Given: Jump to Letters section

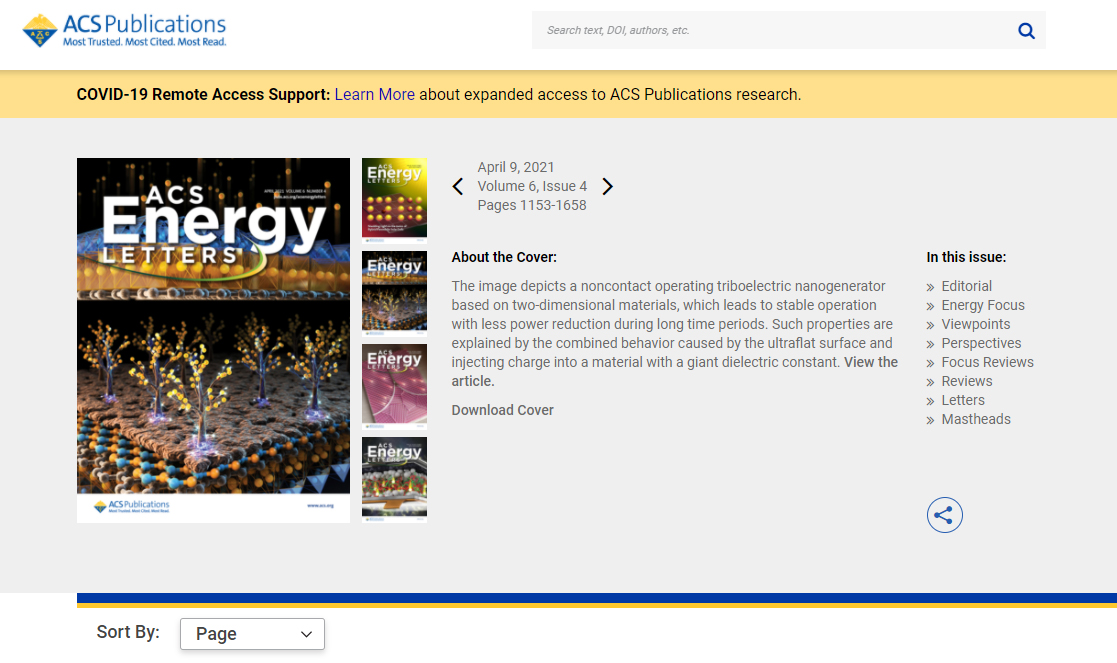Looking at the screenshot, I should click(x=962, y=400).
